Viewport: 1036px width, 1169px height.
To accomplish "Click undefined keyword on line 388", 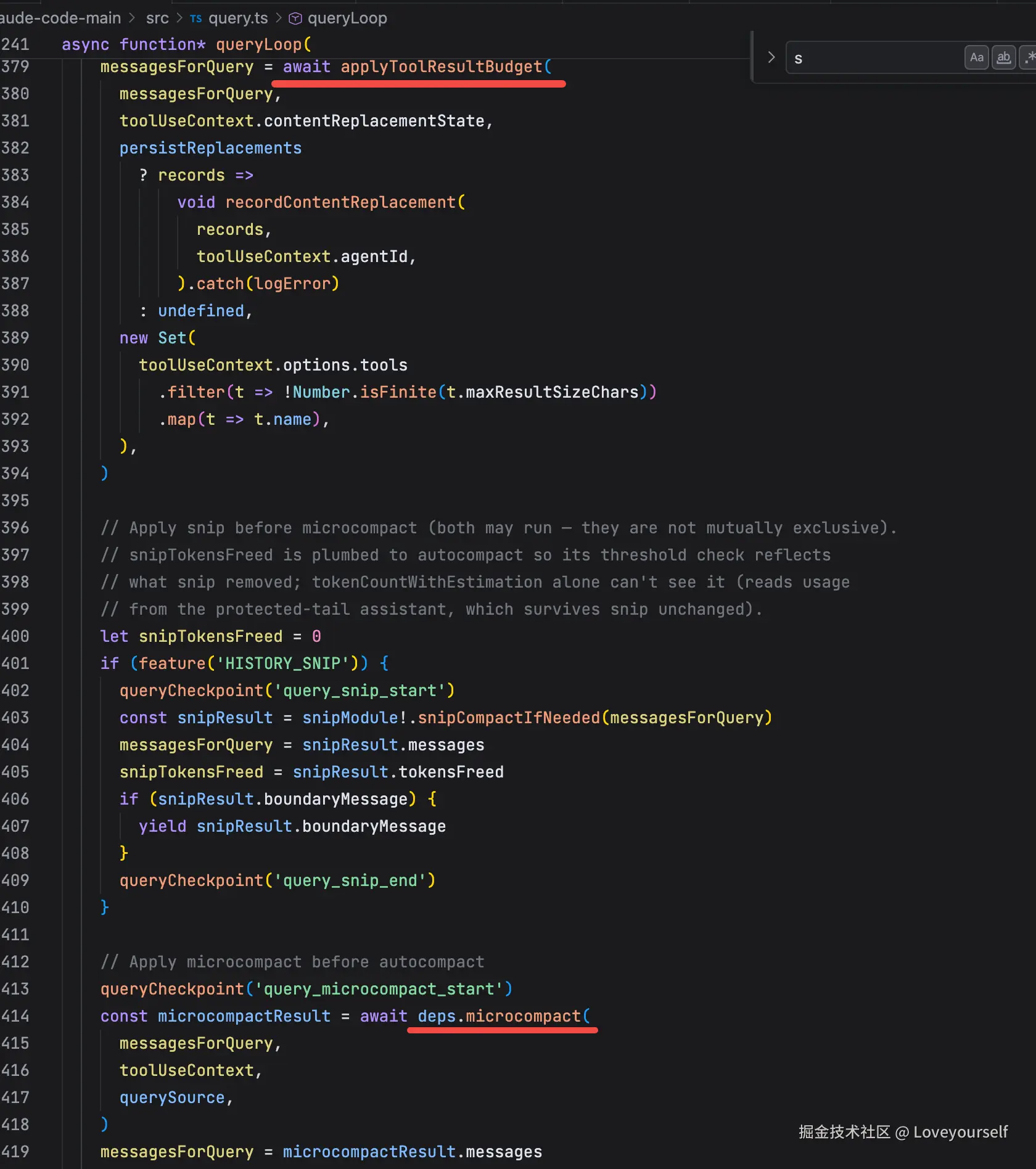I will tap(201, 311).
